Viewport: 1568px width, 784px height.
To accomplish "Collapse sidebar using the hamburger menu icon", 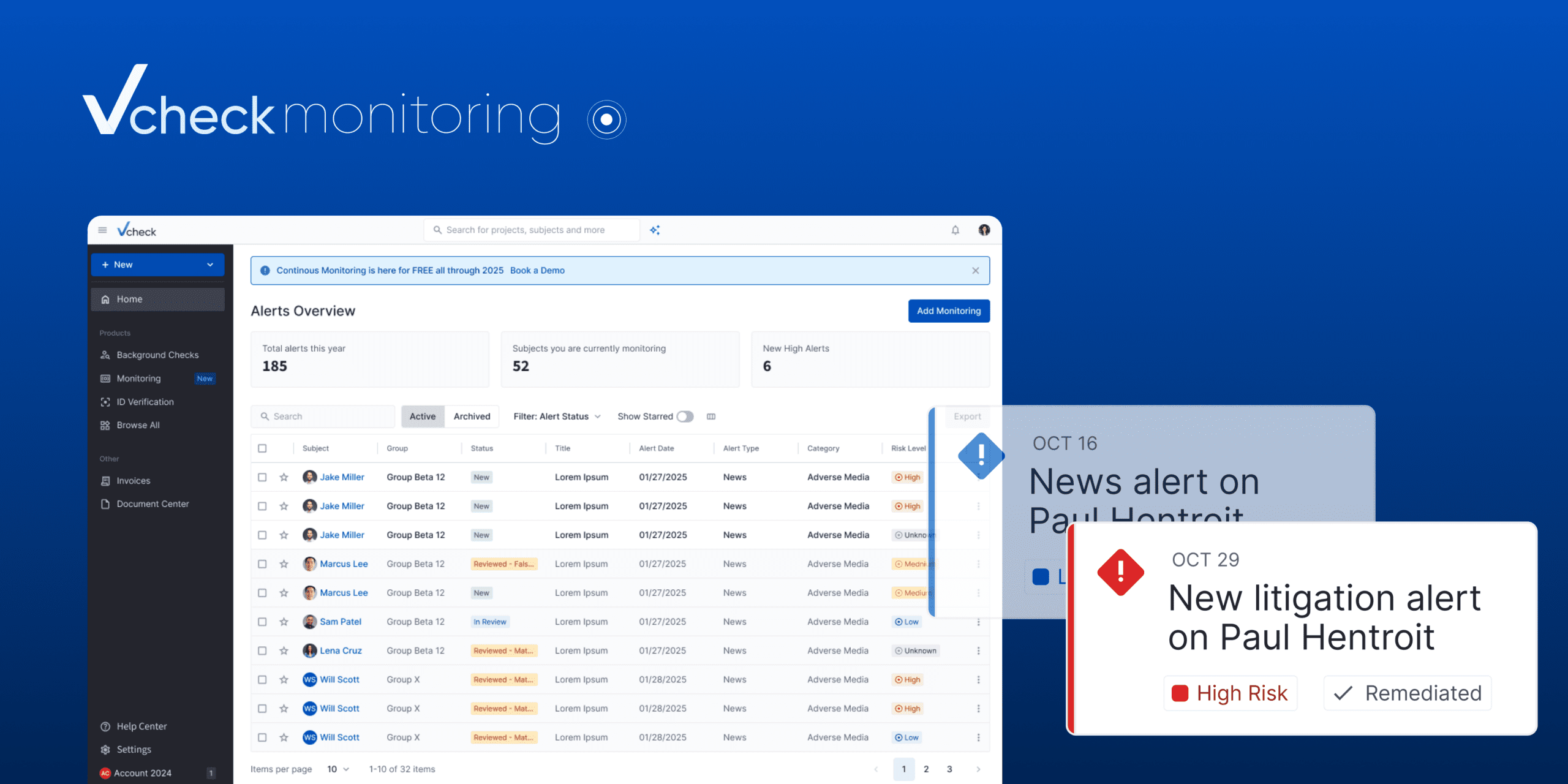I will [x=102, y=230].
